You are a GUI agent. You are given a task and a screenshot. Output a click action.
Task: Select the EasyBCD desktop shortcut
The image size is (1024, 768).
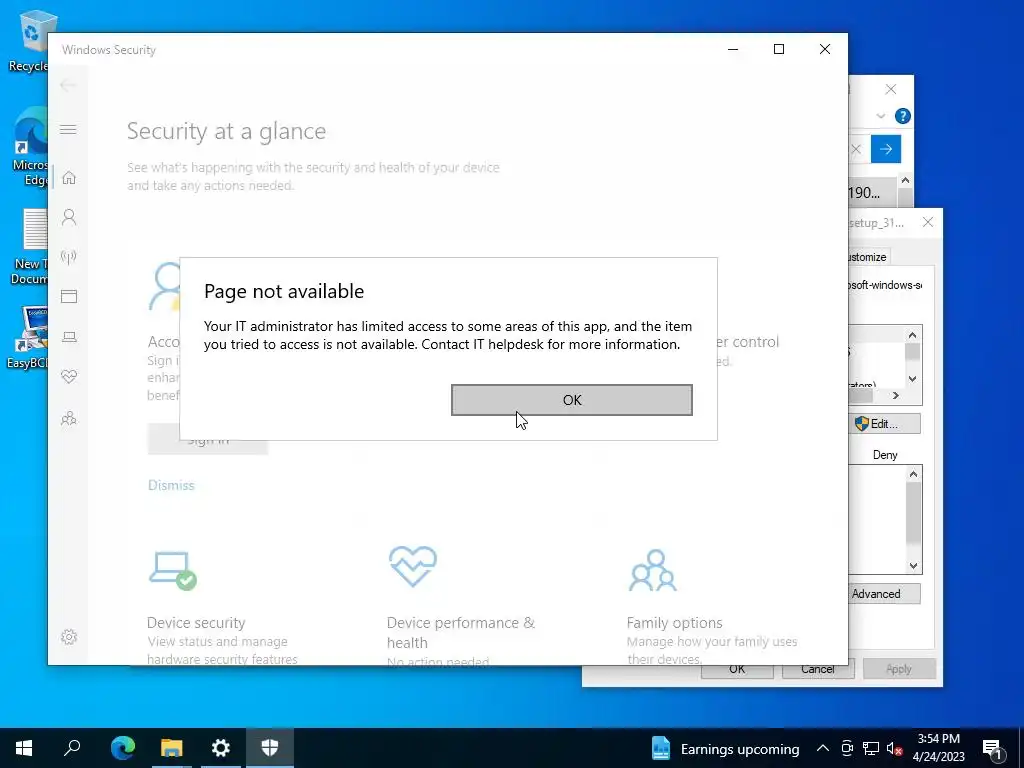27,338
